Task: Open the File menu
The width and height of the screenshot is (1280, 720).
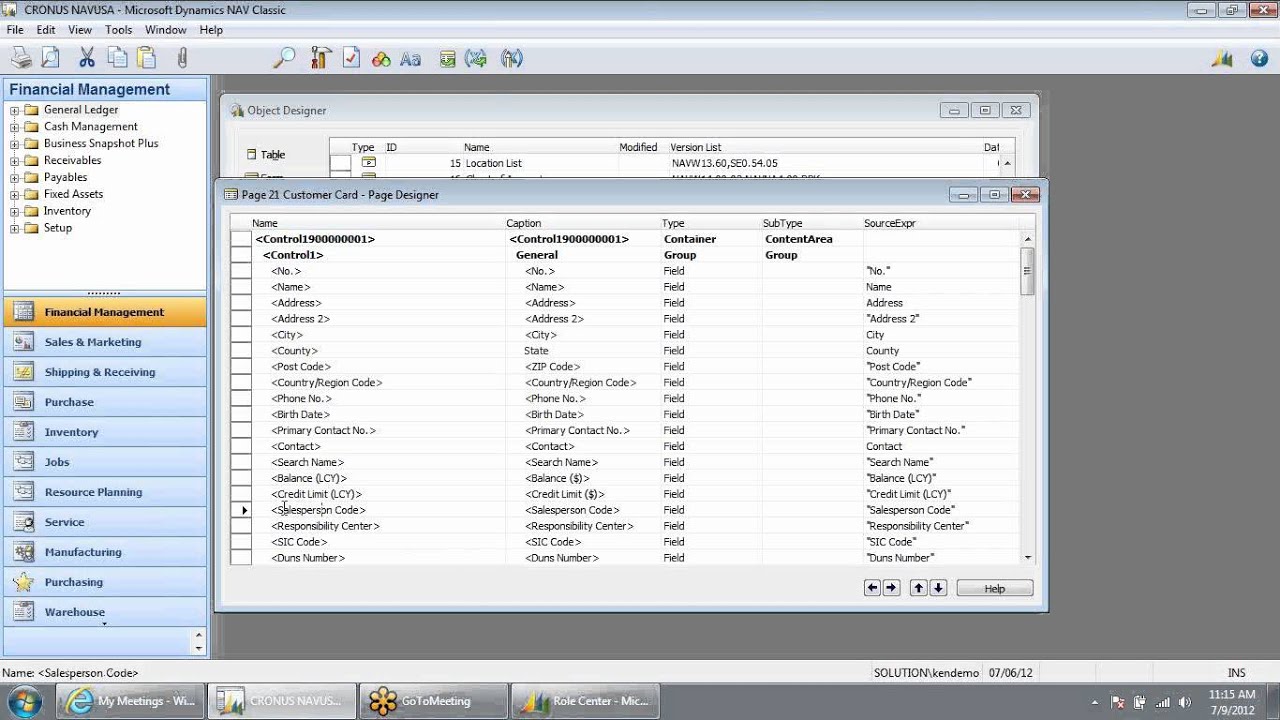Action: tap(15, 30)
